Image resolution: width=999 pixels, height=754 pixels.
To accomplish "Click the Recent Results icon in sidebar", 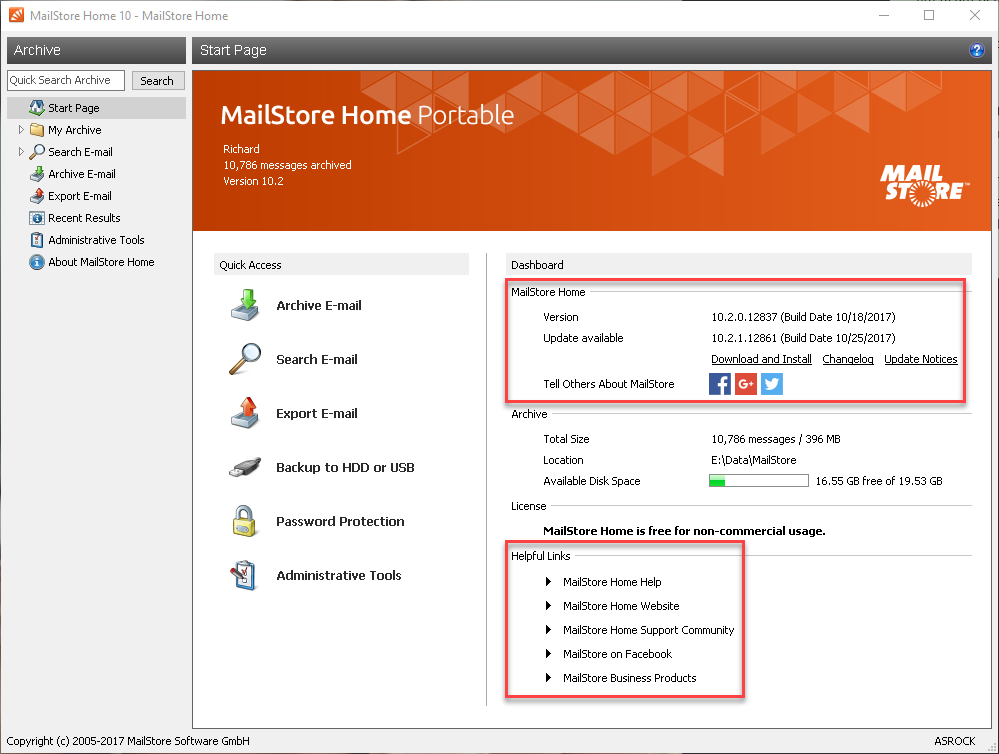I will [x=37, y=218].
